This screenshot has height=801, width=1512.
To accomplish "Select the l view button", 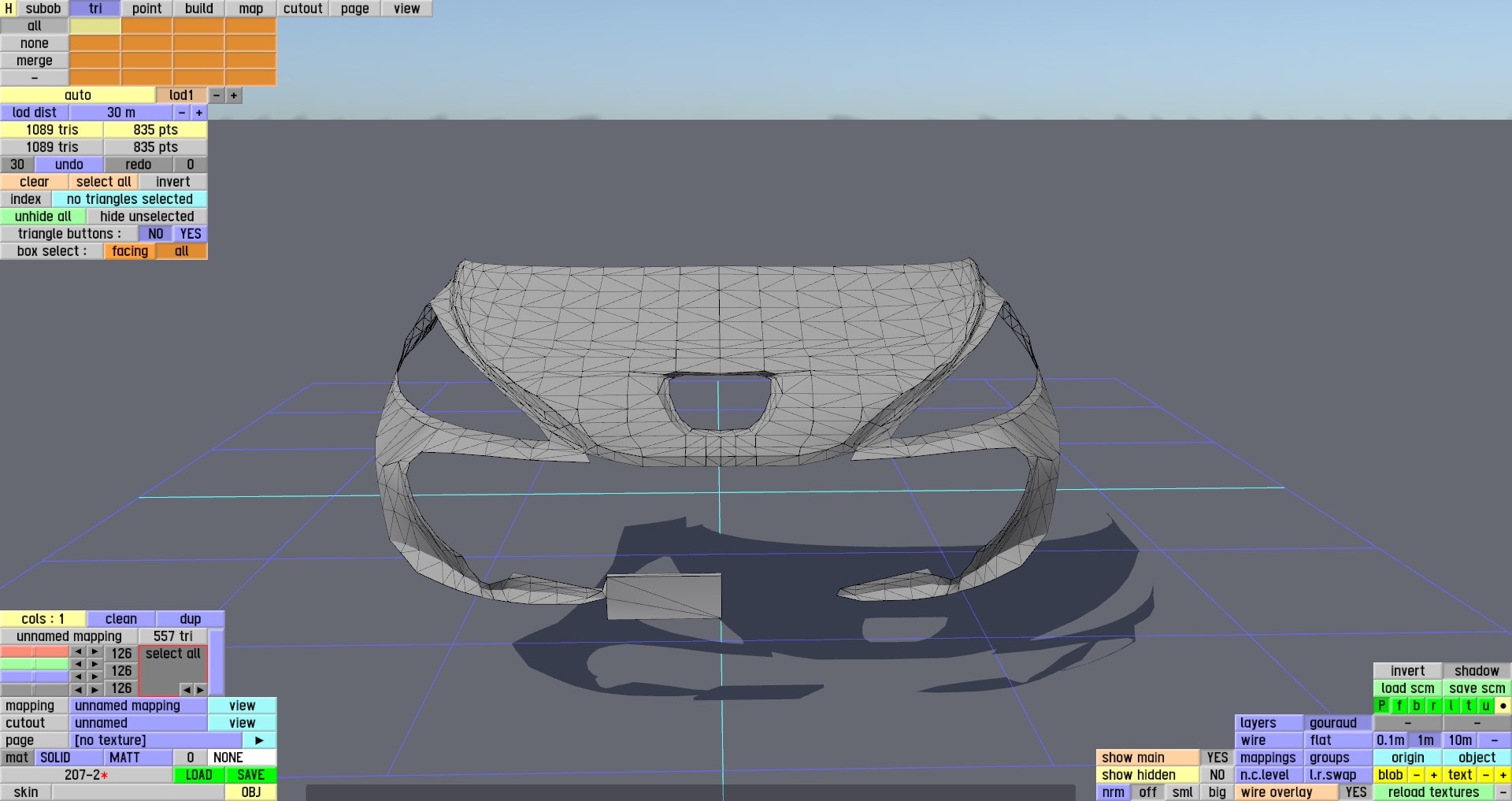I will pyautogui.click(x=1451, y=706).
